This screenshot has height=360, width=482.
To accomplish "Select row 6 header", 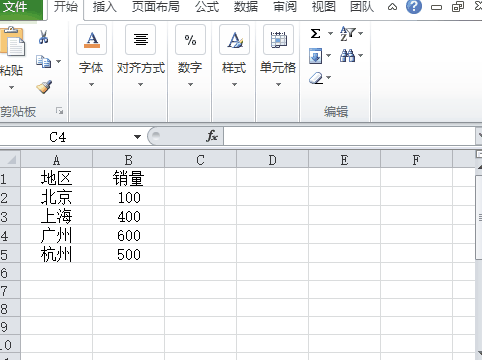I will pyautogui.click(x=10, y=273).
